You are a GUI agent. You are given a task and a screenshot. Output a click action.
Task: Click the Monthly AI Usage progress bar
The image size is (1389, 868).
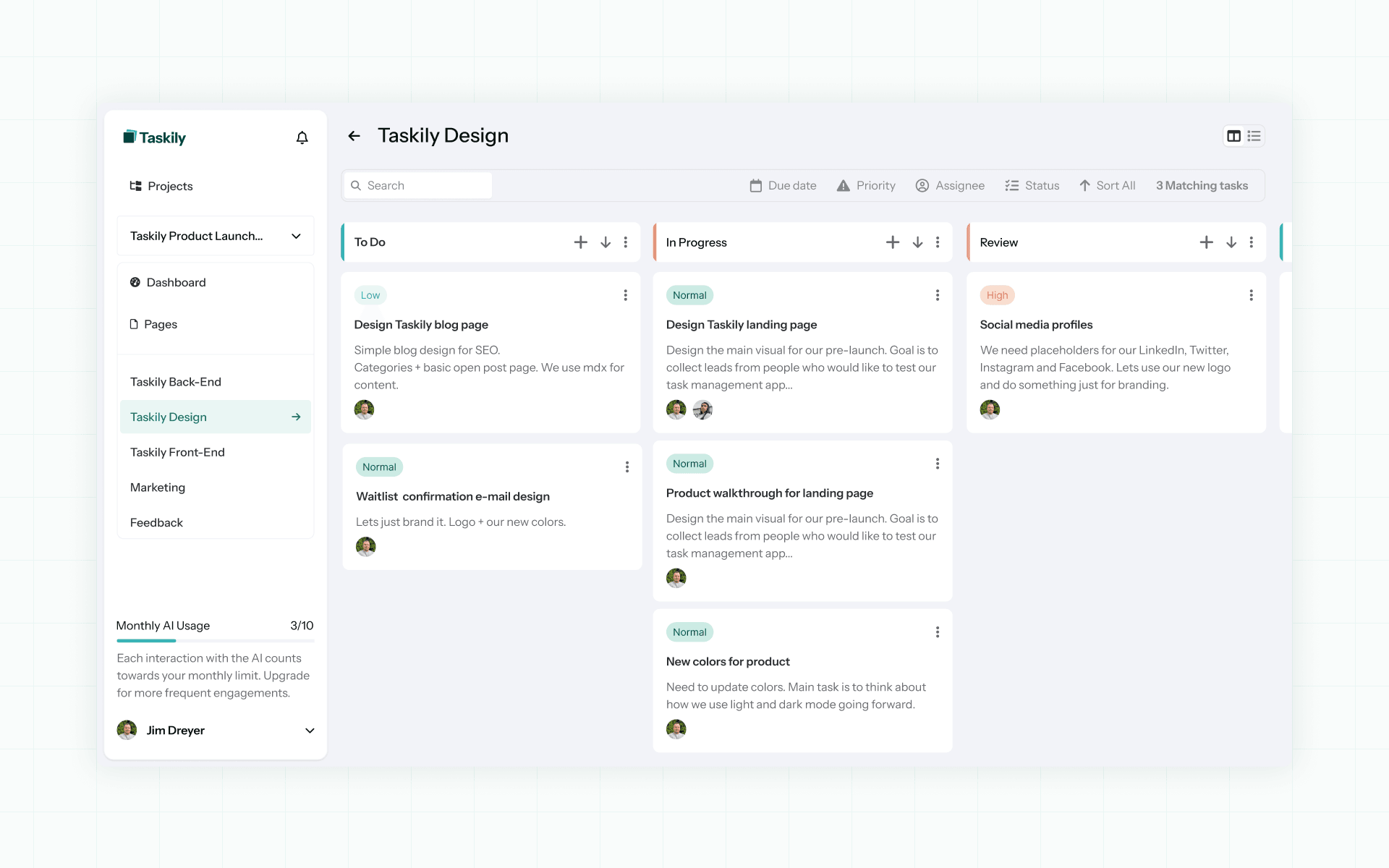click(215, 641)
